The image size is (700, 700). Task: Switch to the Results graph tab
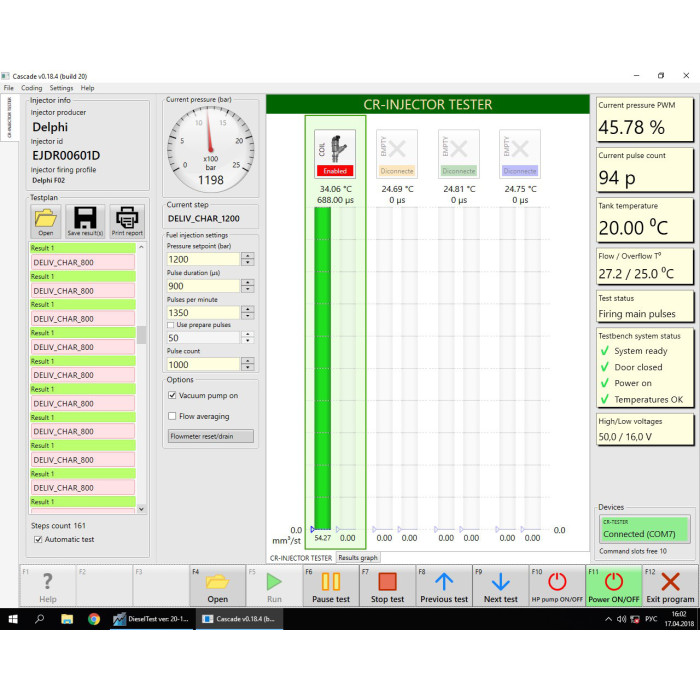point(357,557)
